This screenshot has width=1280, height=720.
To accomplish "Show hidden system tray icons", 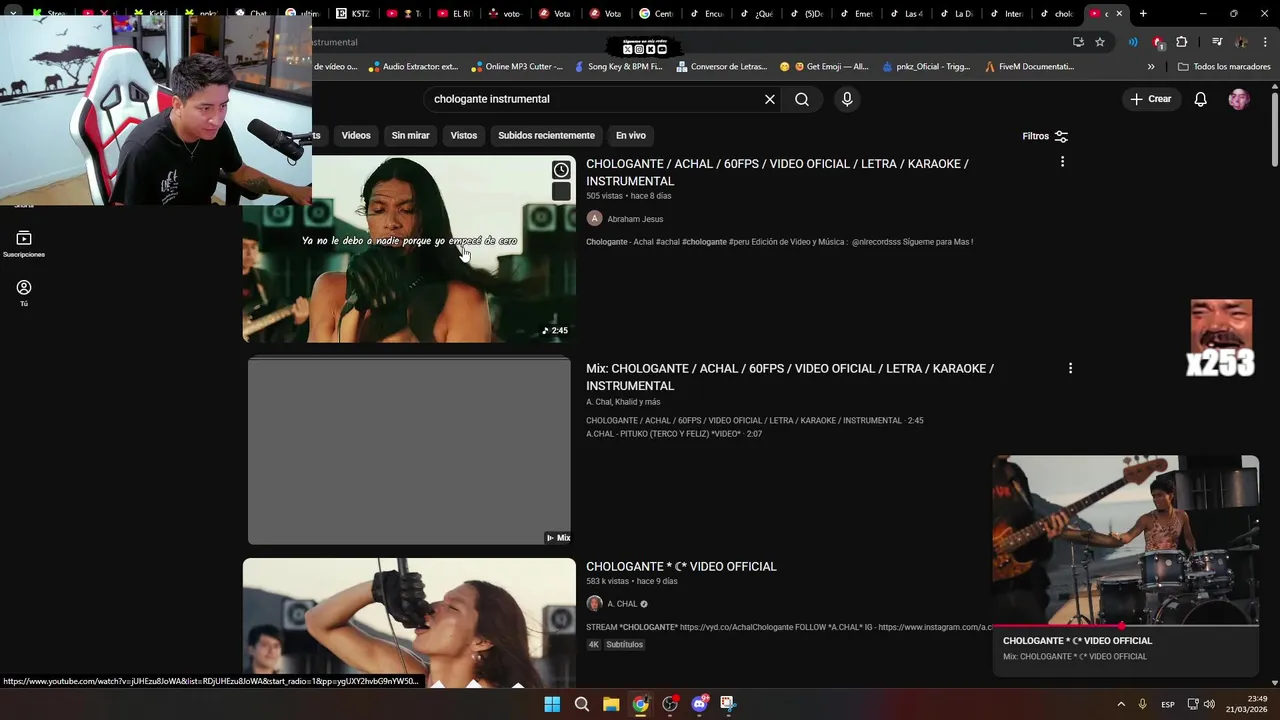I will click(x=1121, y=704).
